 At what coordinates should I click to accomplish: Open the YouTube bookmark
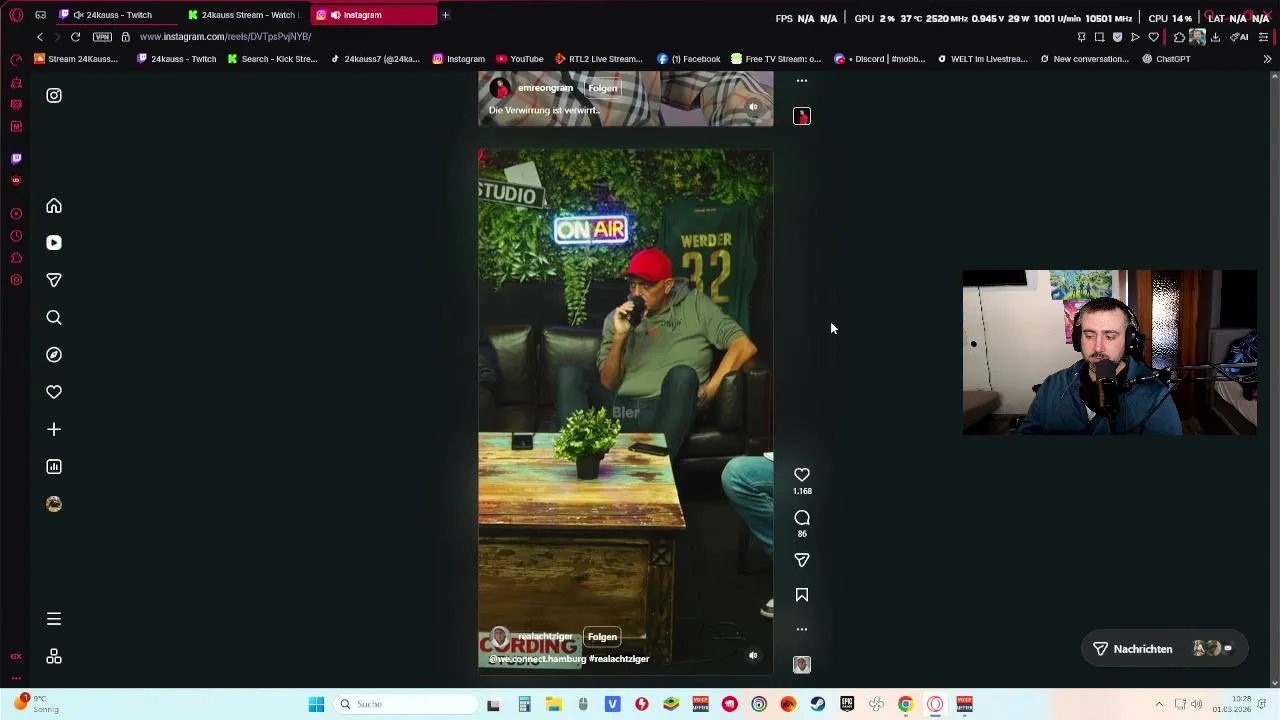pos(520,59)
